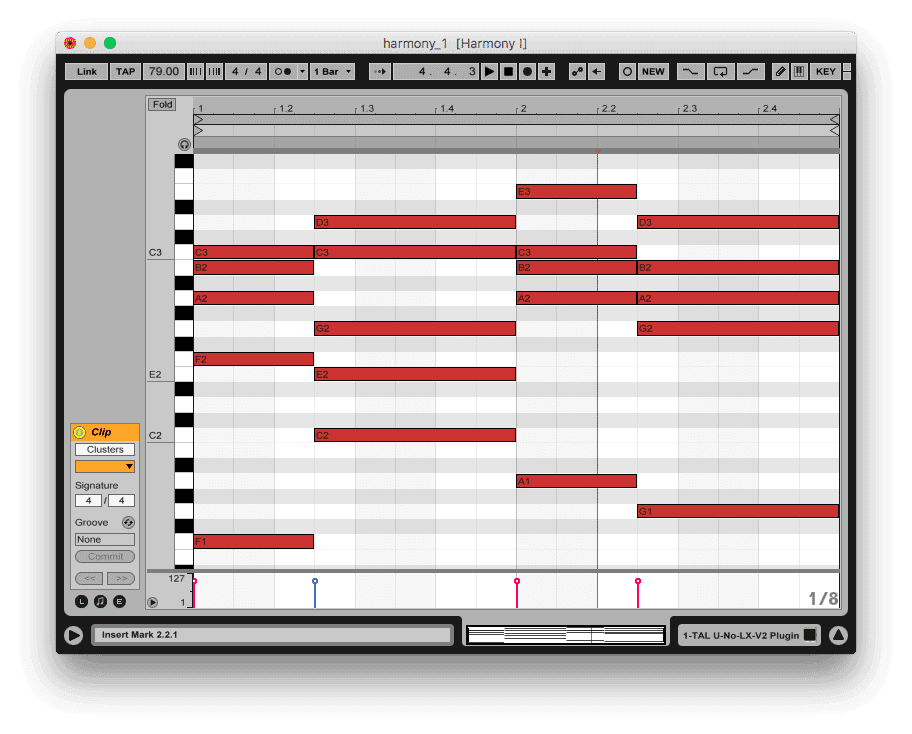This screenshot has height=734, width=912.
Task: Toggle the Clip activator button
Action: click(x=80, y=432)
